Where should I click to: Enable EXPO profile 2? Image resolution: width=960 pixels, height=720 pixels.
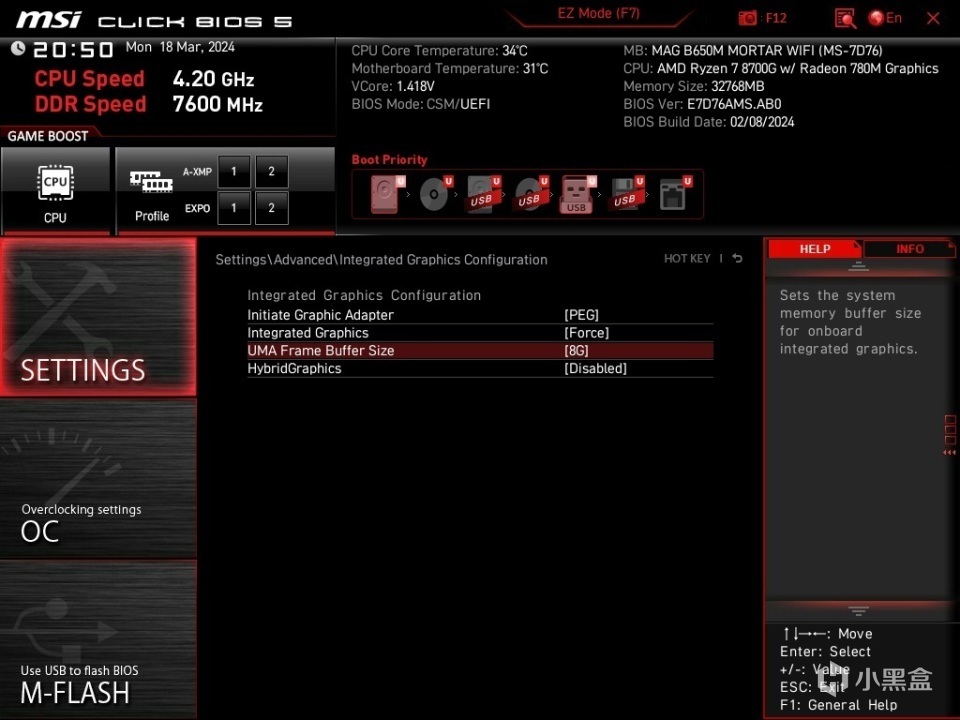271,208
